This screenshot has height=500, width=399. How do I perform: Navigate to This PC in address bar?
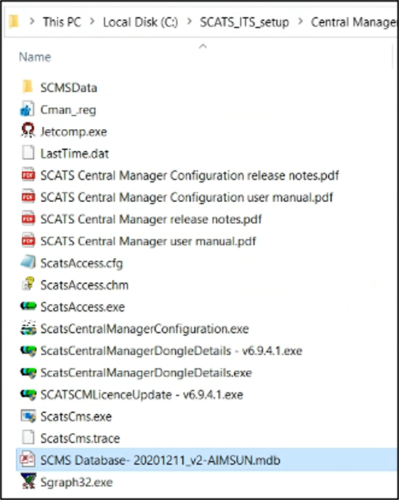pos(62,22)
